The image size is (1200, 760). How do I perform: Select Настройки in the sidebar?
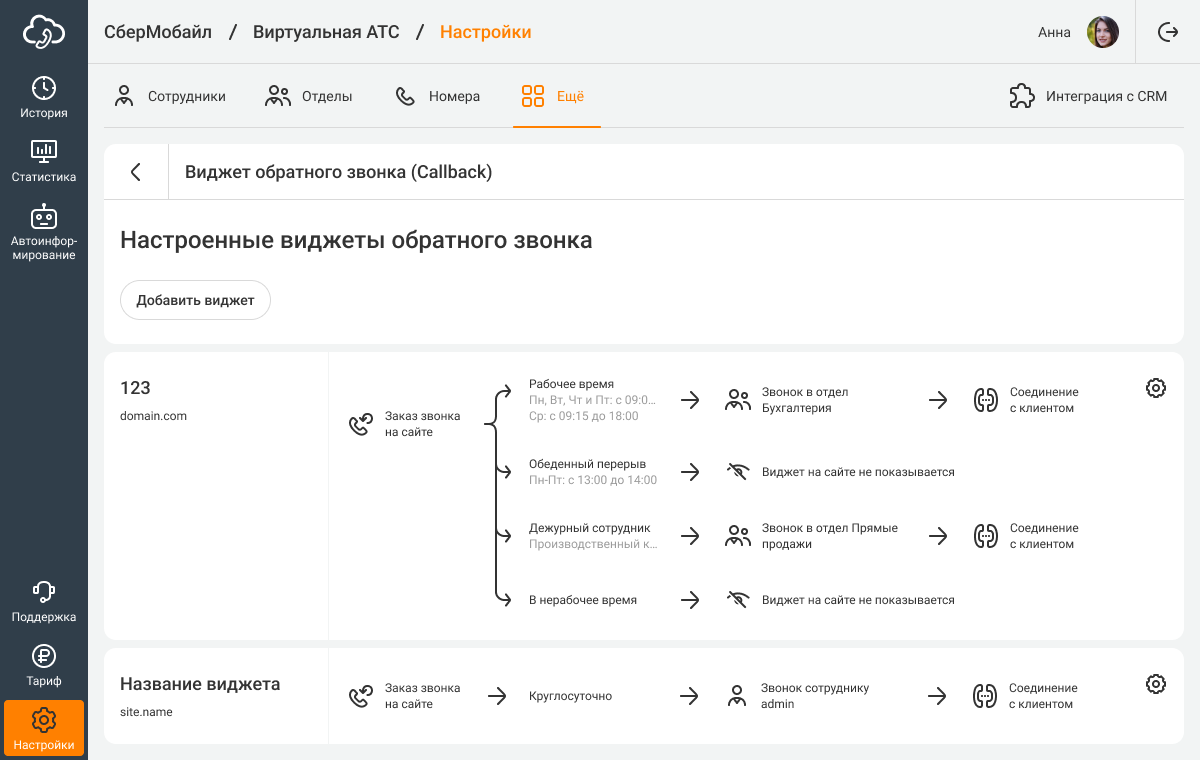coord(44,728)
